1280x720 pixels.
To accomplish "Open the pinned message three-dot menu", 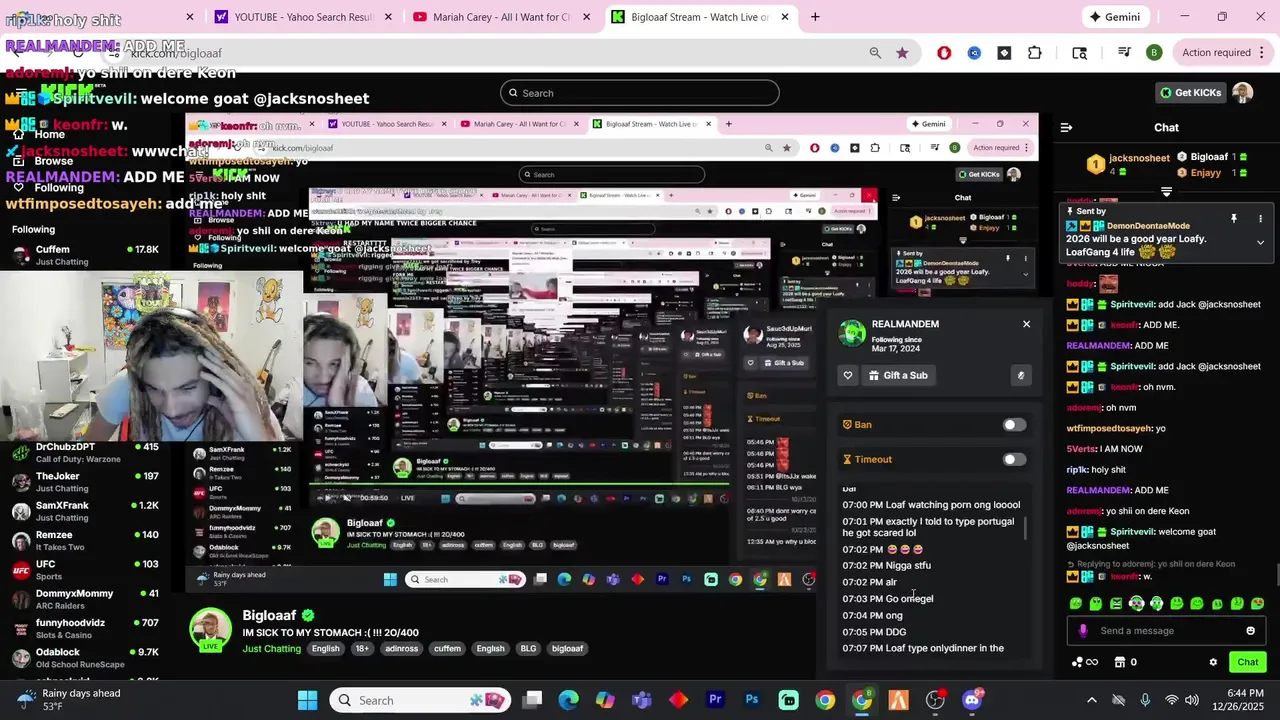I will (x=1260, y=218).
